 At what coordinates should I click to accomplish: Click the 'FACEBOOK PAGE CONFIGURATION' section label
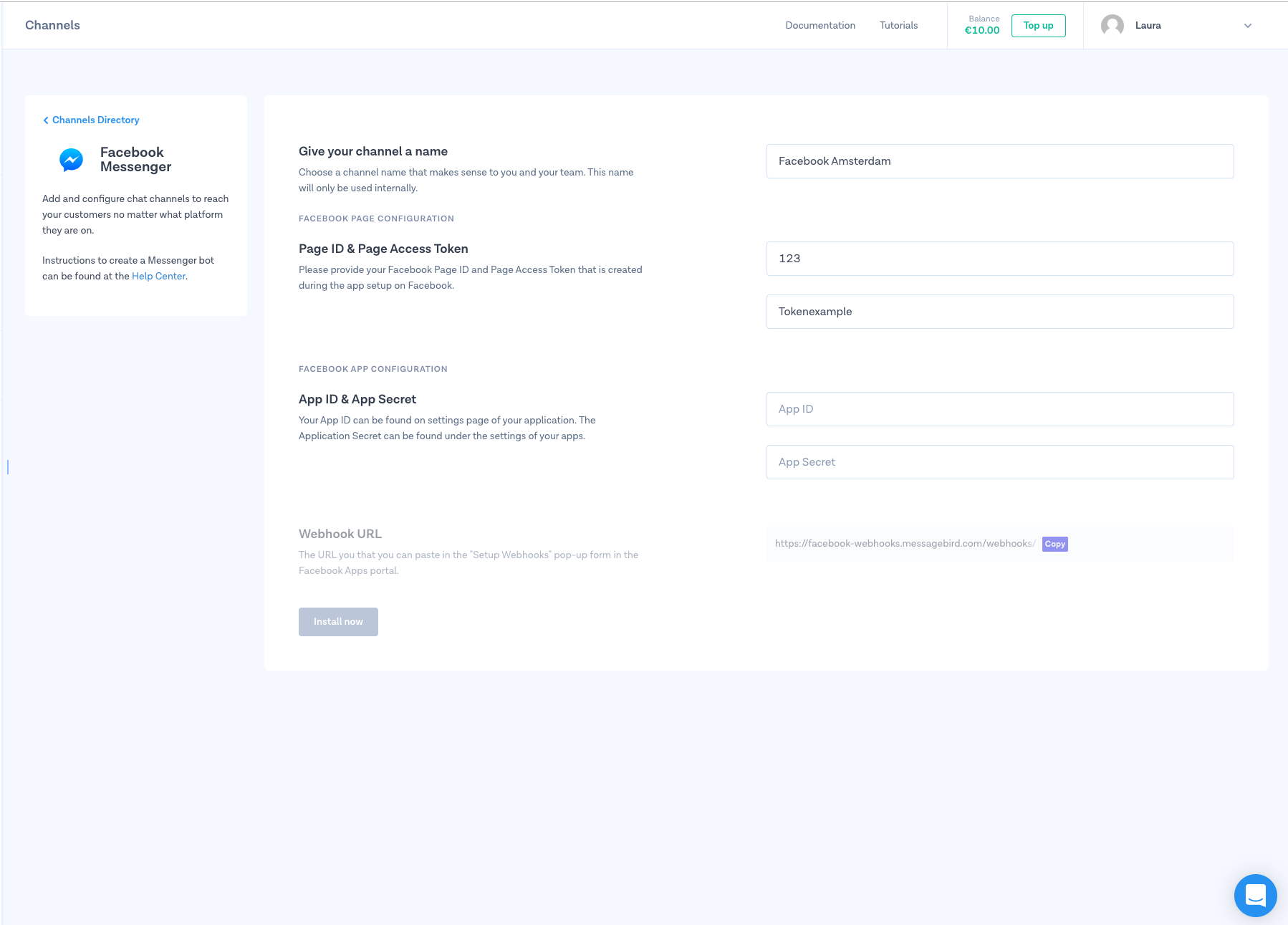point(376,219)
